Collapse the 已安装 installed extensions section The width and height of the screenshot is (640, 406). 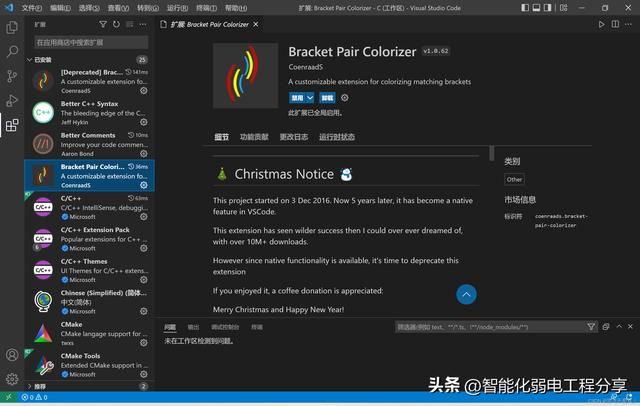(30, 59)
